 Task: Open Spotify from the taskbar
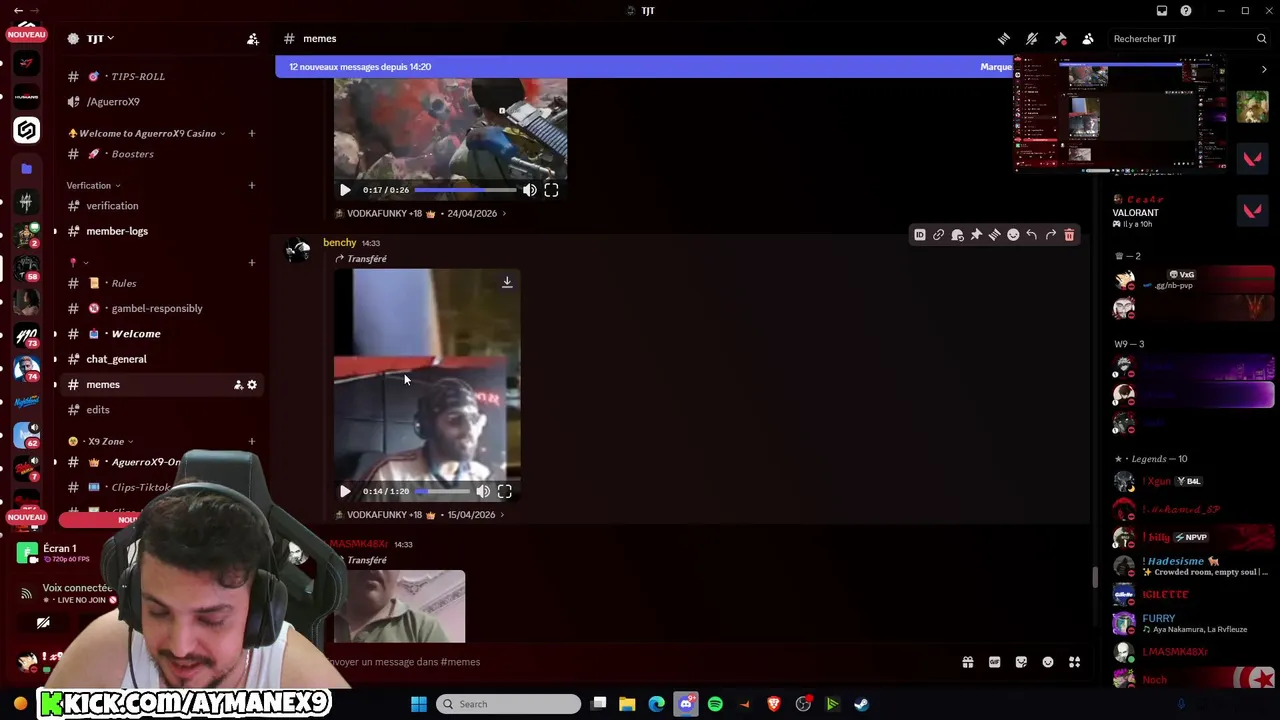tap(715, 704)
